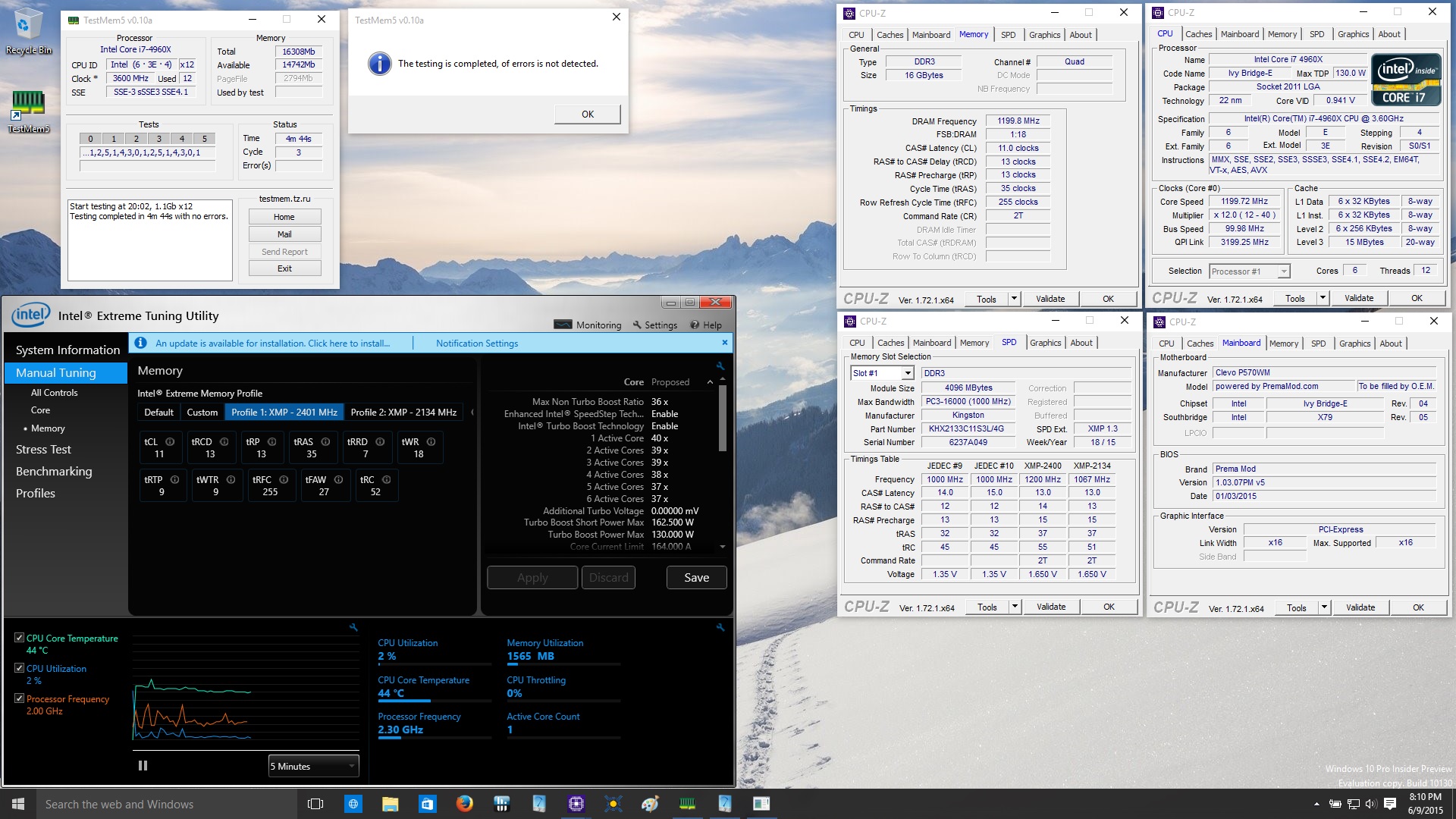Click the taskbar search box

pyautogui.click(x=167, y=804)
